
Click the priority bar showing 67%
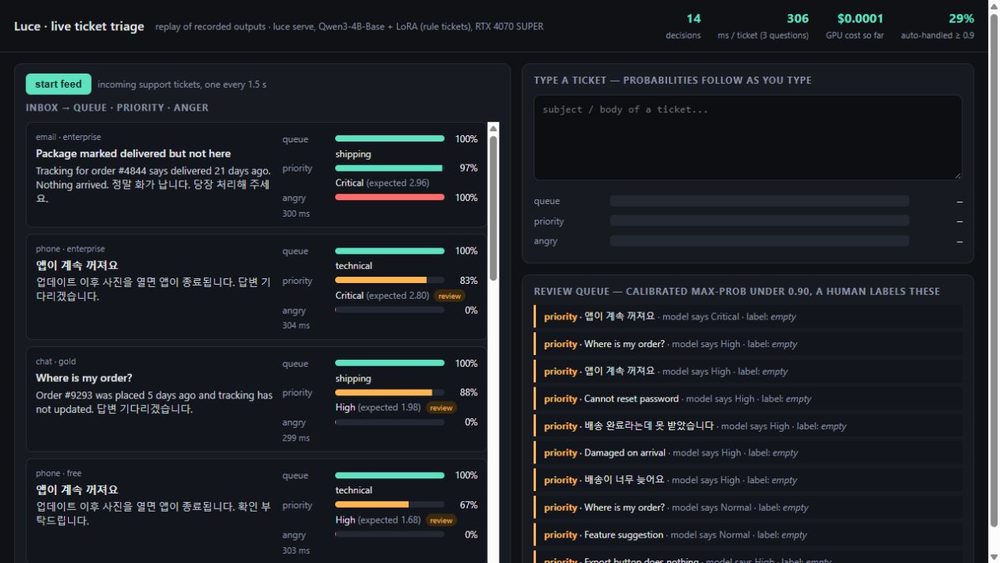(390, 505)
